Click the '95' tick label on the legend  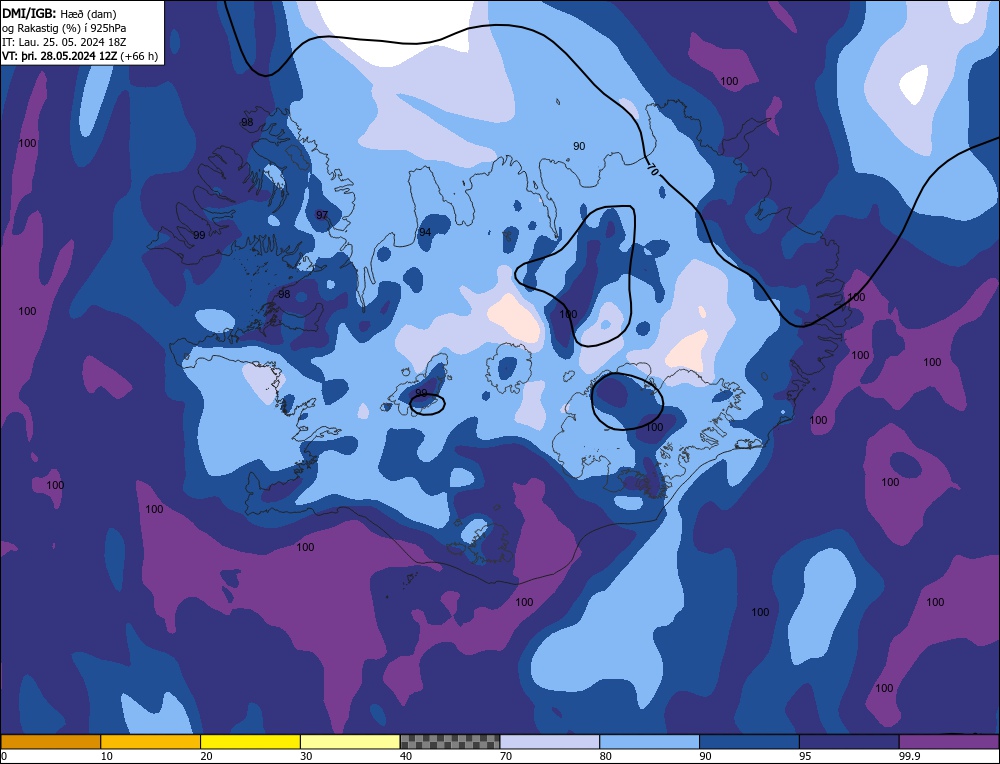click(805, 756)
